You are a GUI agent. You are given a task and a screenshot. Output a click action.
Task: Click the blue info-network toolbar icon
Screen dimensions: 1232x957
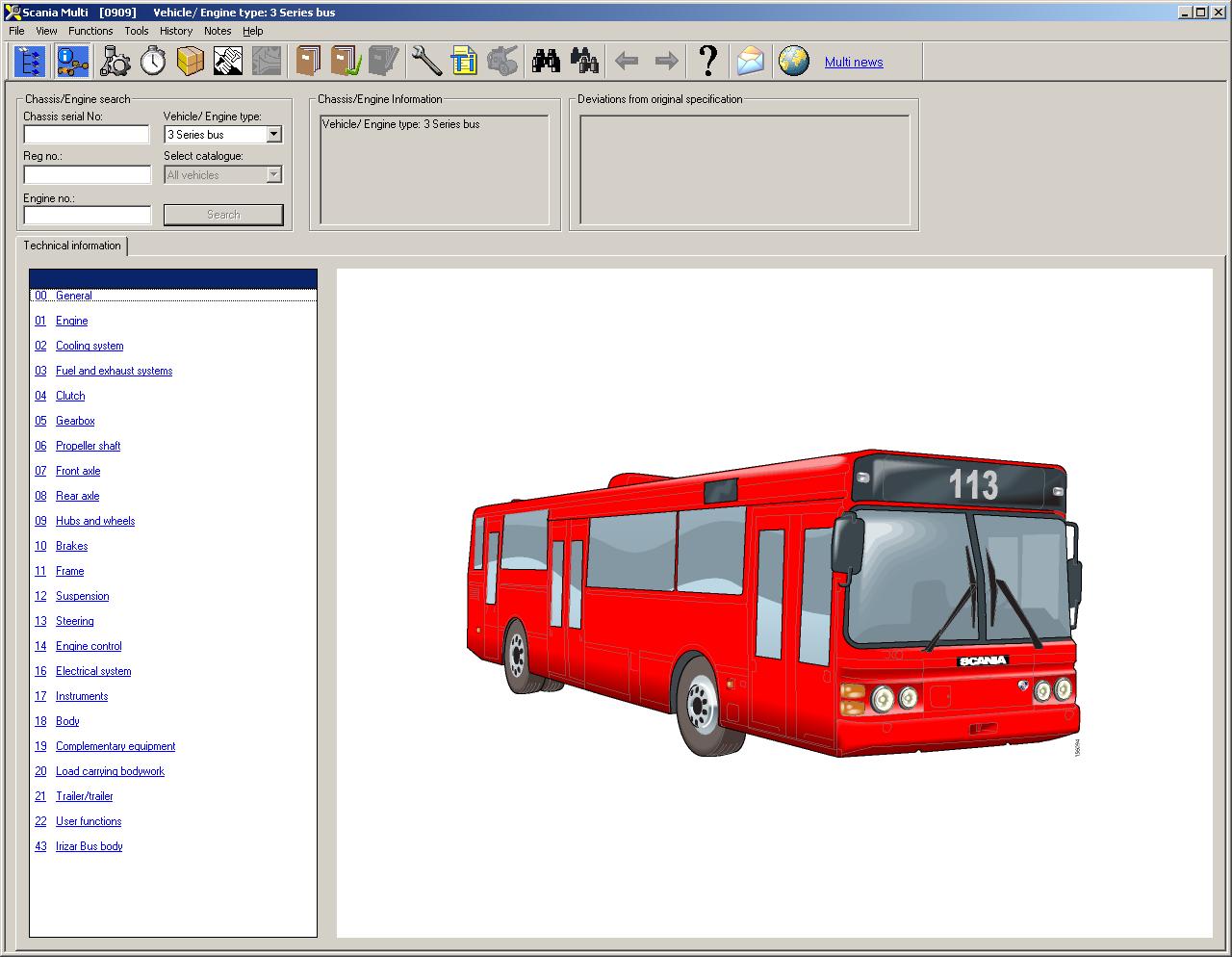(x=73, y=62)
